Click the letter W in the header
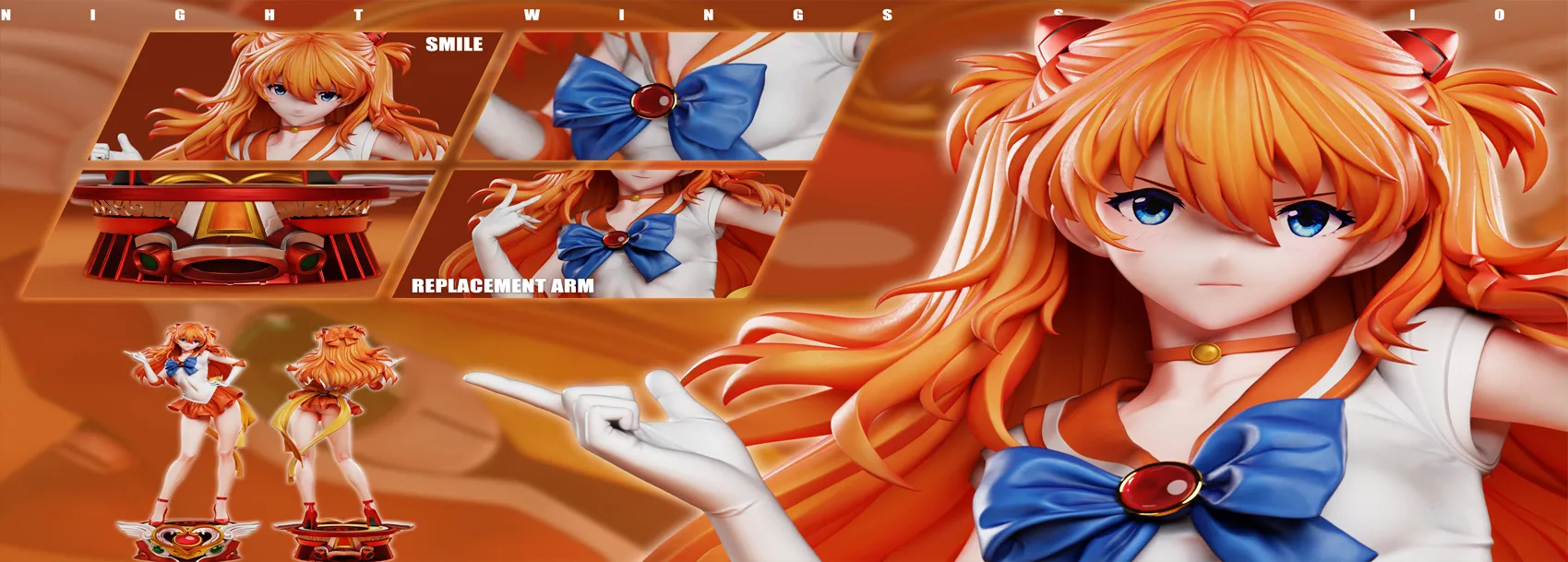The width and height of the screenshot is (1568, 562). [x=532, y=15]
